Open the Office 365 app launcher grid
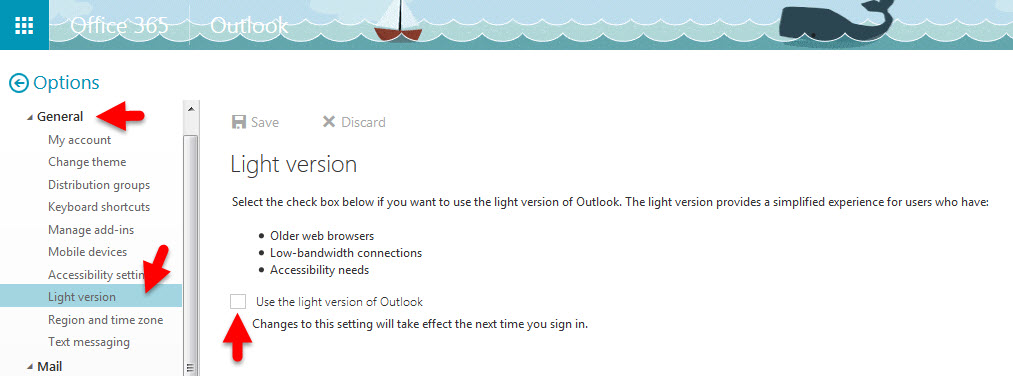Screen dimensions: 1013x376 click(24, 25)
